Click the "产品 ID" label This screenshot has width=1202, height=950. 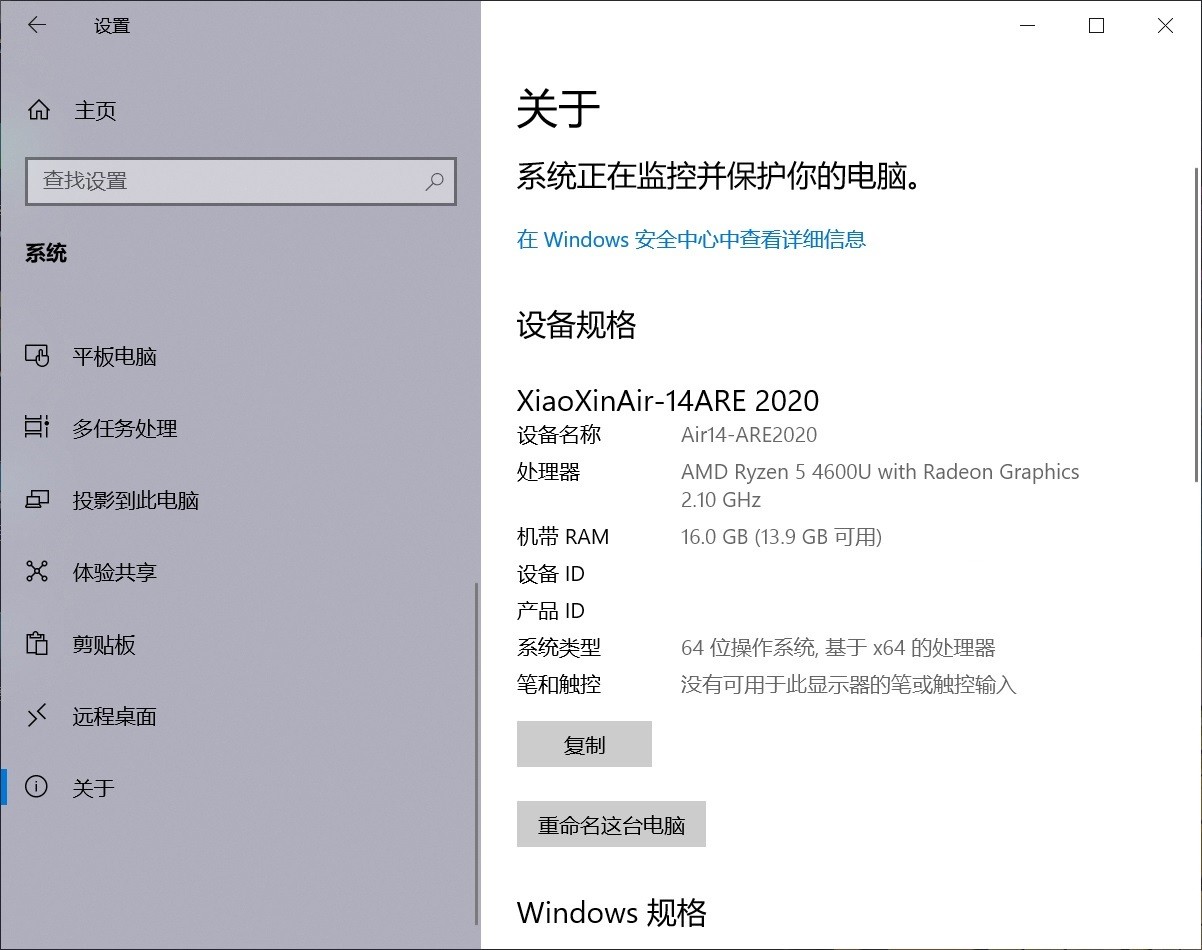[551, 611]
